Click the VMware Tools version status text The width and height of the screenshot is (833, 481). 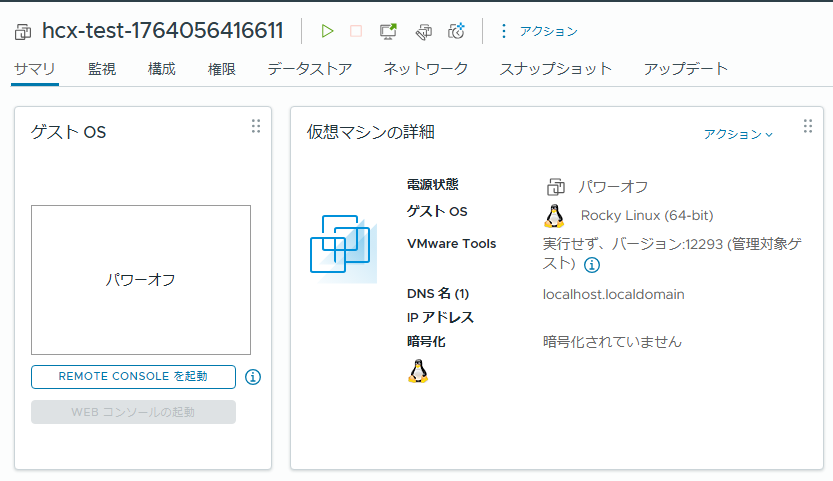(x=672, y=254)
